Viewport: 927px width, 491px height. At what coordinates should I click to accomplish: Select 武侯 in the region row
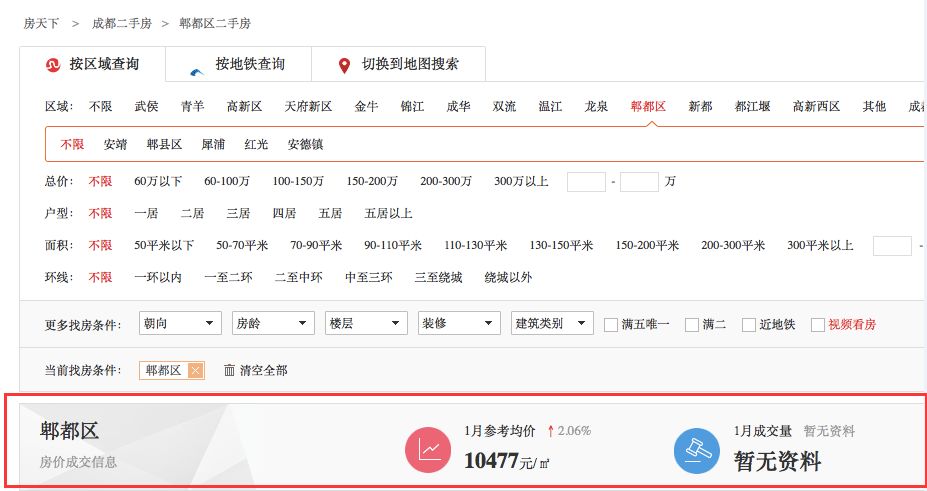146,106
